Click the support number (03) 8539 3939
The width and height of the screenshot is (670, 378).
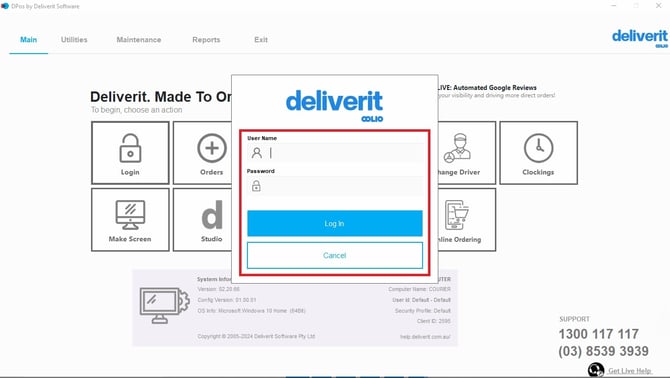click(603, 351)
